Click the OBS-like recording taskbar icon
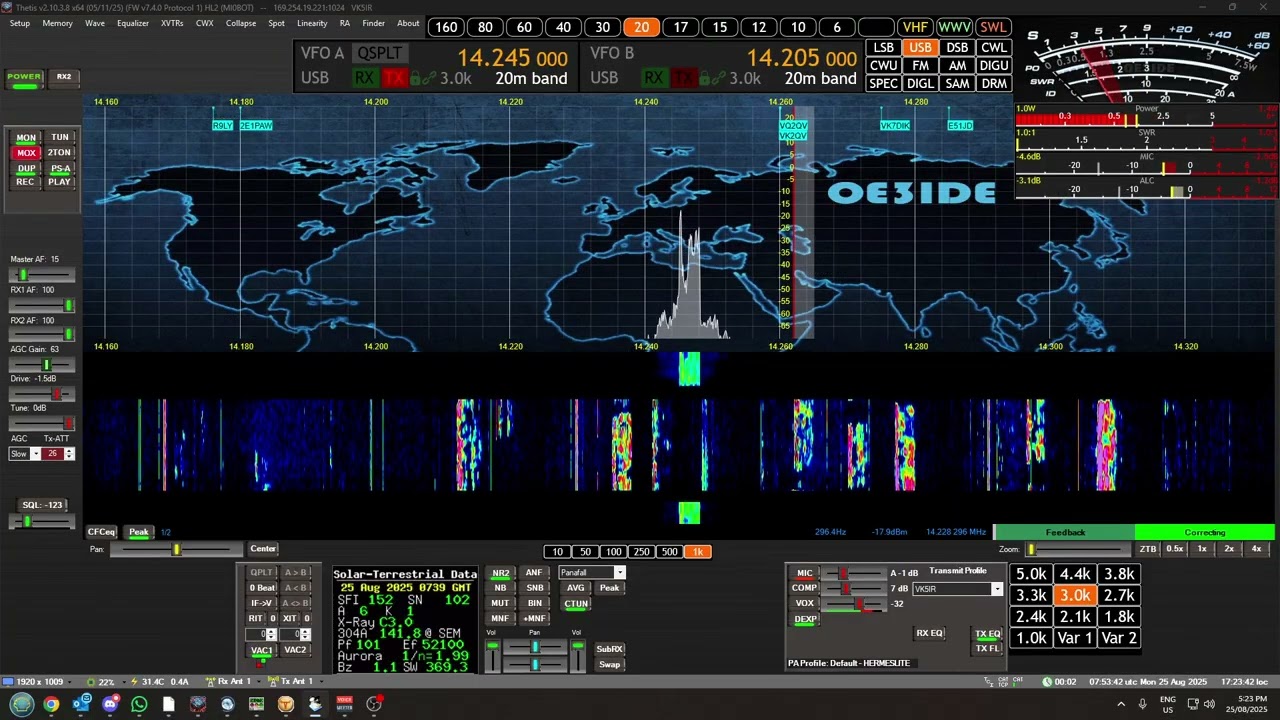Screen dimensions: 1280x720 pos(374,704)
